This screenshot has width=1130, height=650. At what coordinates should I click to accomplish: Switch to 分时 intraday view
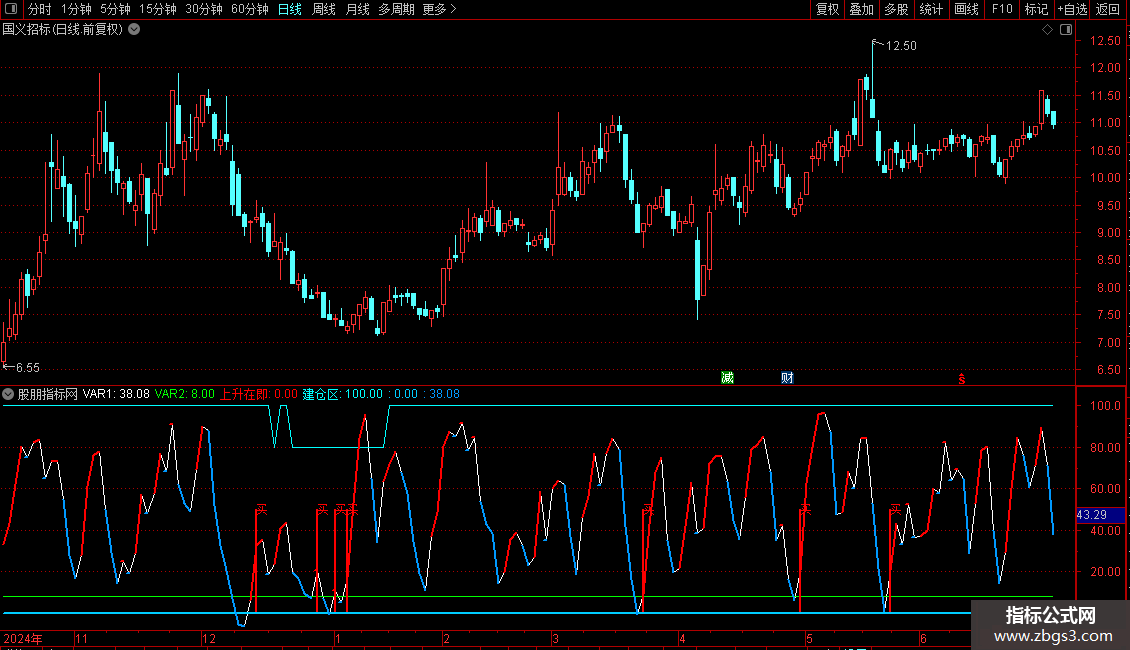(x=40, y=9)
